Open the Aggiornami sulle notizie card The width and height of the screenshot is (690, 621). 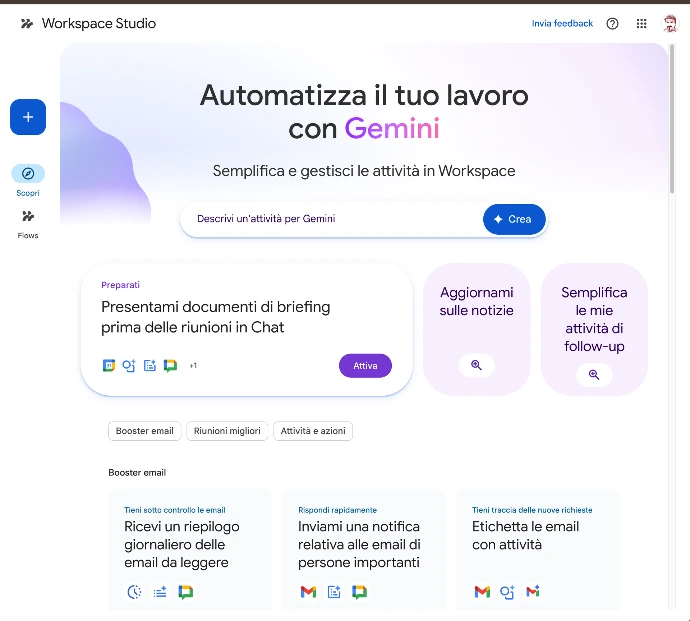477,329
